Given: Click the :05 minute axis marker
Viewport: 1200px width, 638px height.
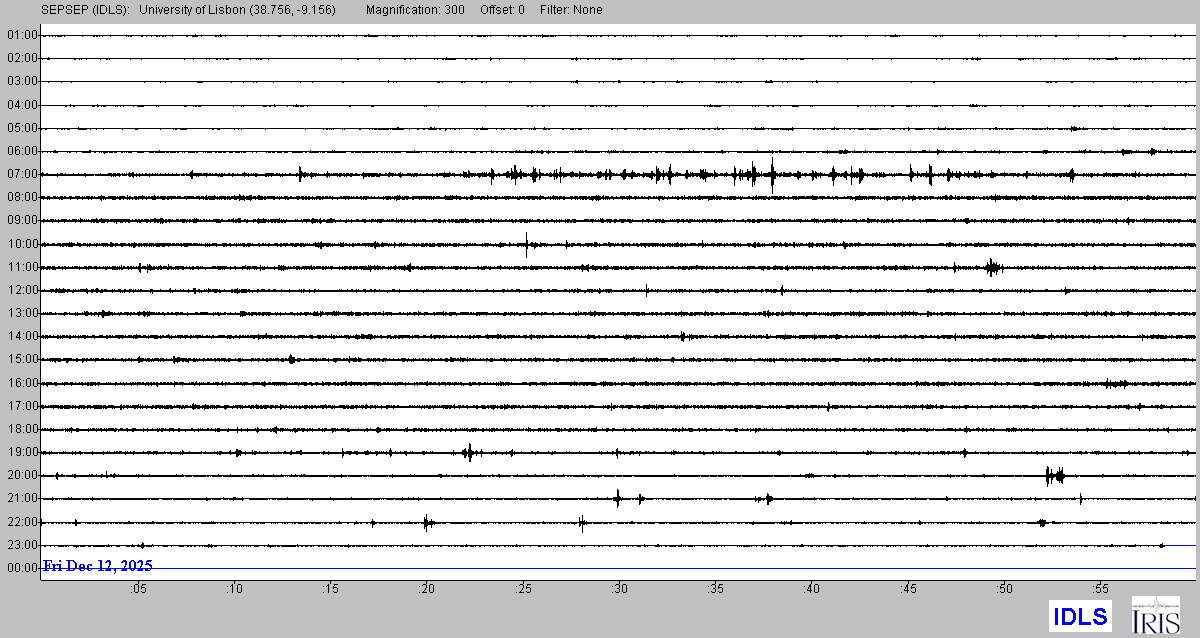Looking at the screenshot, I should pyautogui.click(x=138, y=589).
